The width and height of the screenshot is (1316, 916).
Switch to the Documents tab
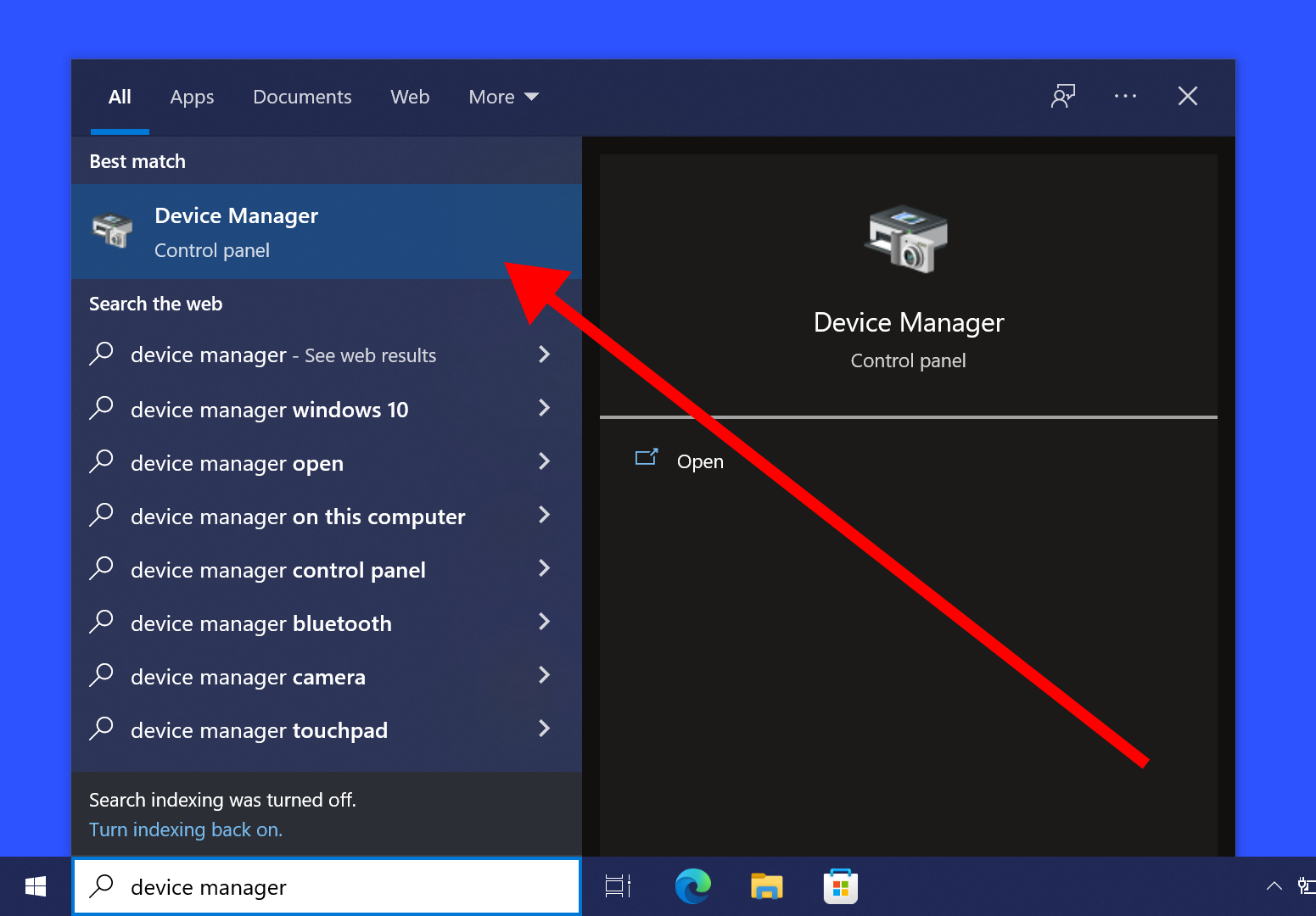click(302, 97)
